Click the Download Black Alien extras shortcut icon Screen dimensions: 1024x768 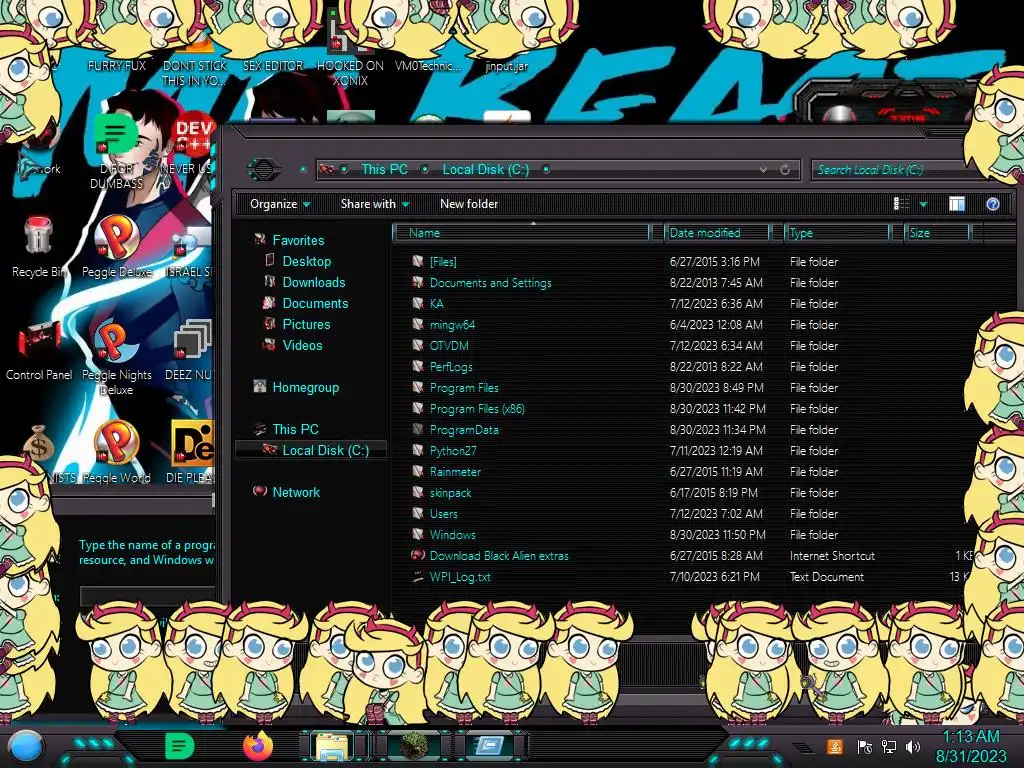(418, 555)
